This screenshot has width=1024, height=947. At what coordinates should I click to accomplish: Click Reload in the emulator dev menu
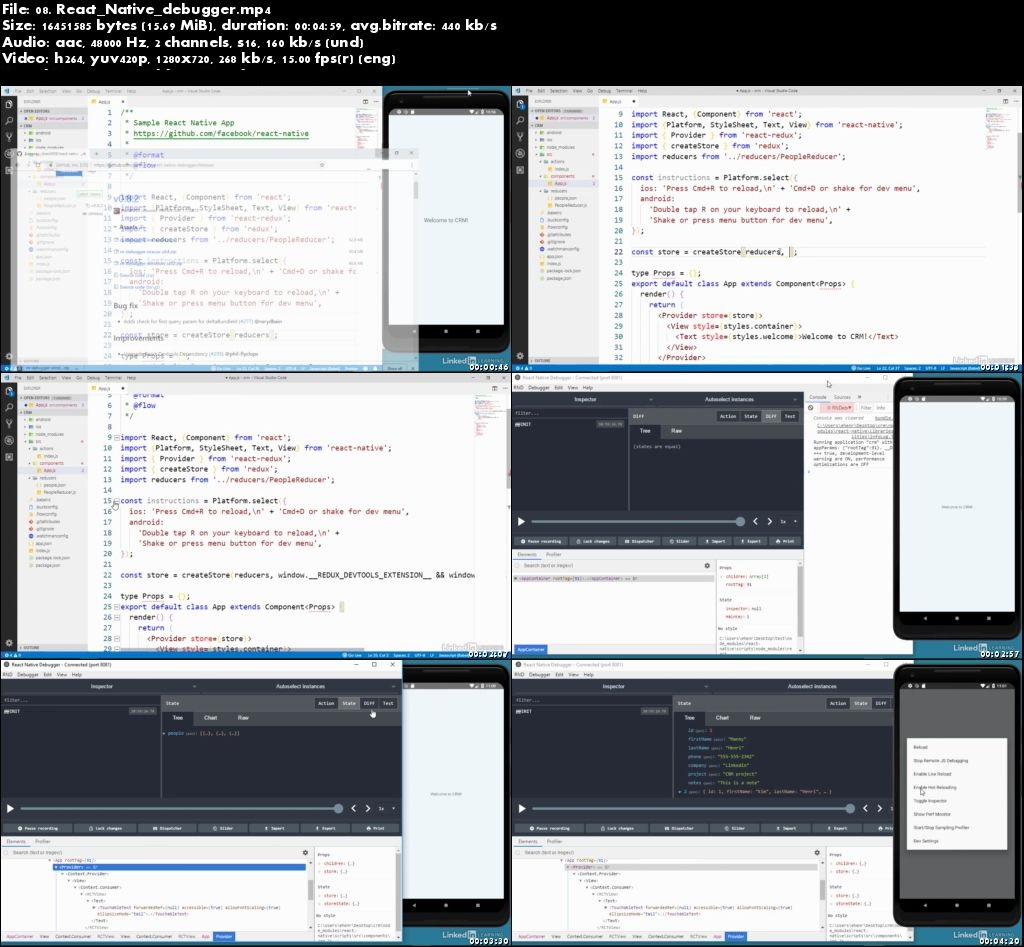point(921,747)
